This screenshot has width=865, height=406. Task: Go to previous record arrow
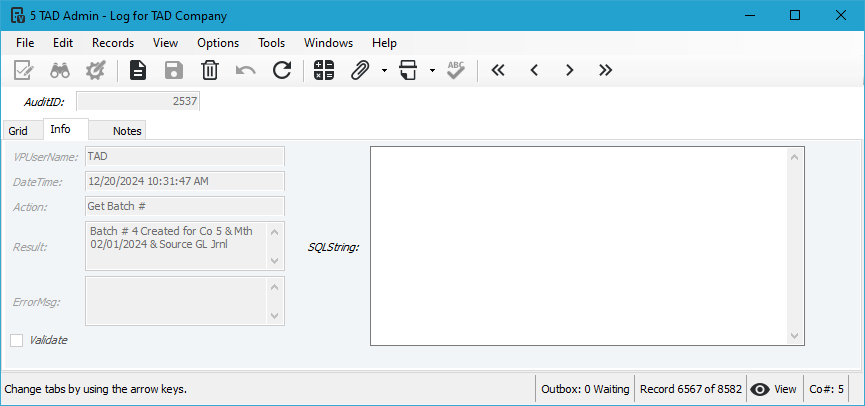click(534, 71)
